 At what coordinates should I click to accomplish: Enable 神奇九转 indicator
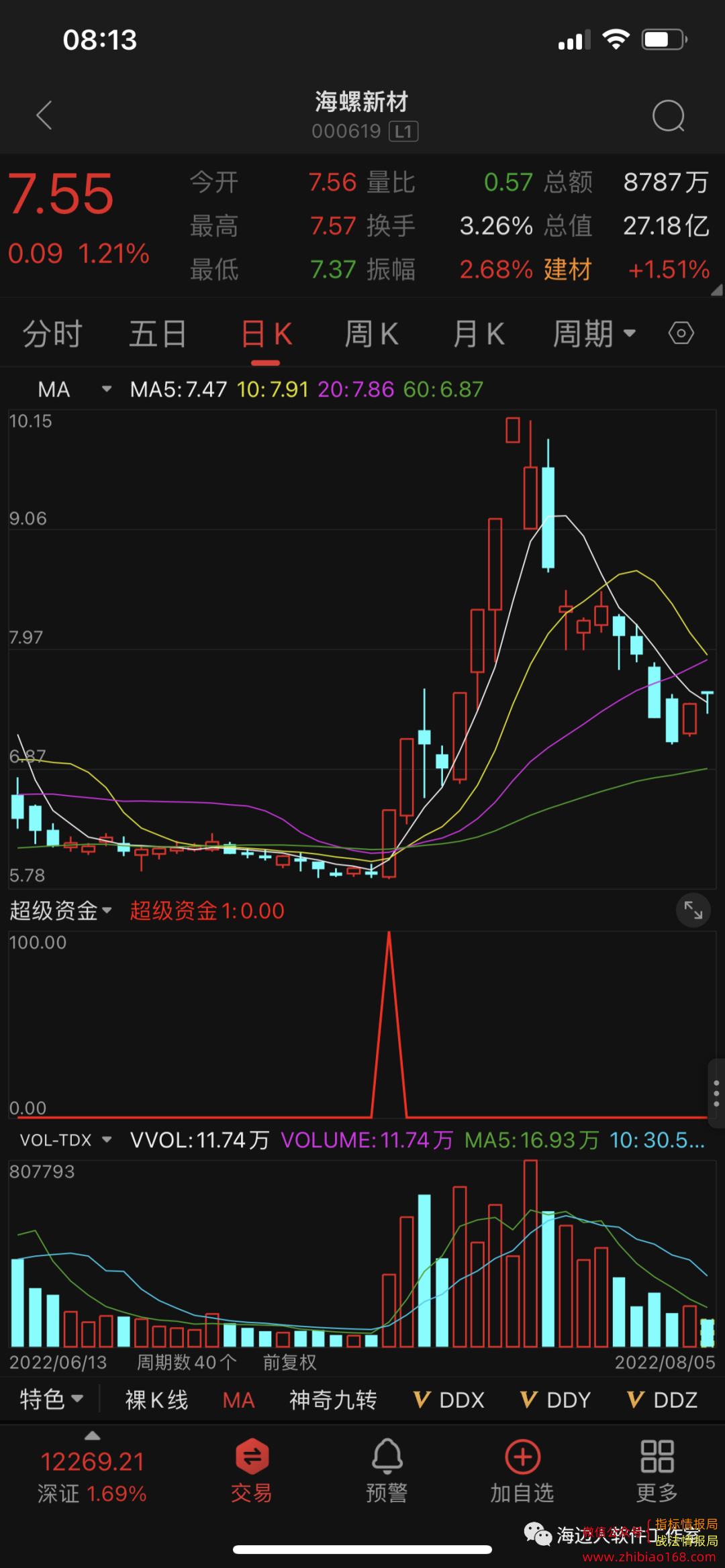[x=333, y=1400]
